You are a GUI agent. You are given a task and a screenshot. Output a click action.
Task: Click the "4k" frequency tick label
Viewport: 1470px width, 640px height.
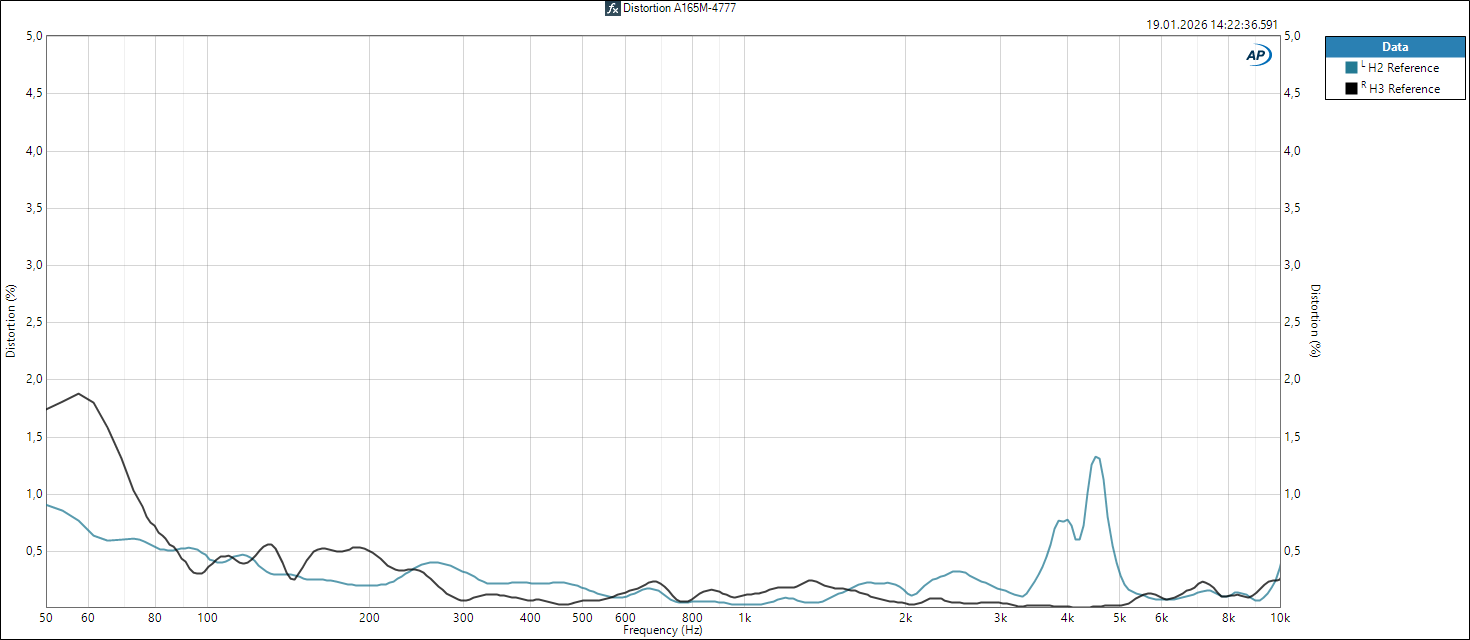(1068, 619)
